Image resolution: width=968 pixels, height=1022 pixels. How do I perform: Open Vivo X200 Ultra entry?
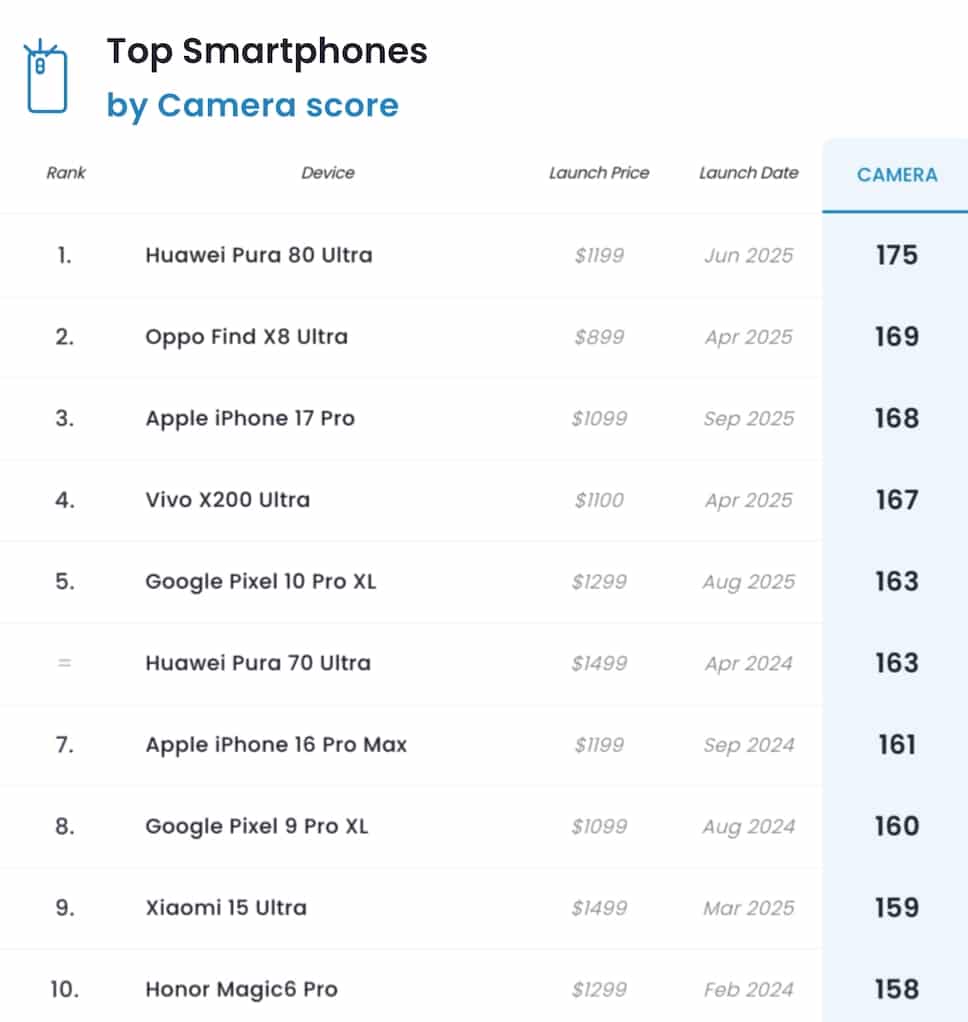pyautogui.click(x=227, y=500)
